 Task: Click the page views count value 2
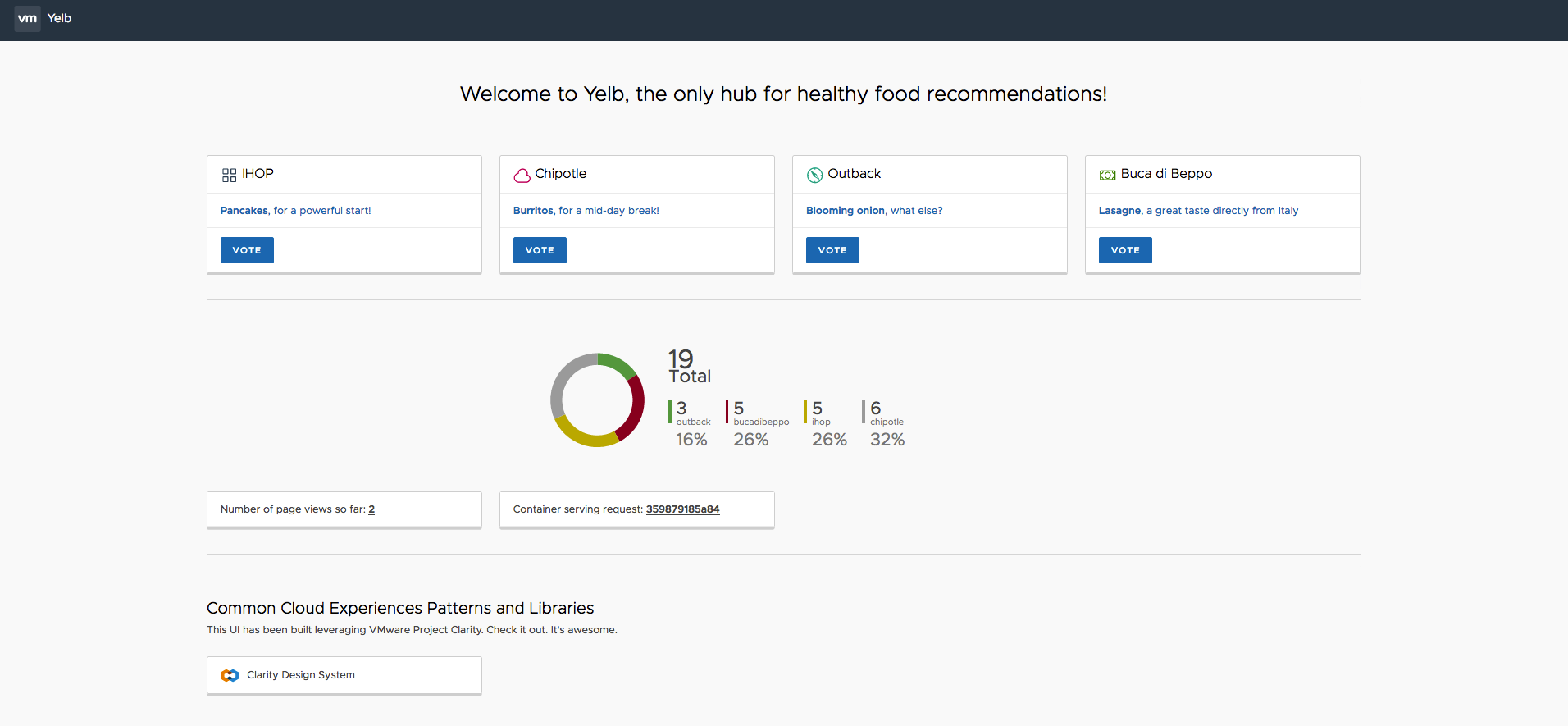[x=371, y=509]
